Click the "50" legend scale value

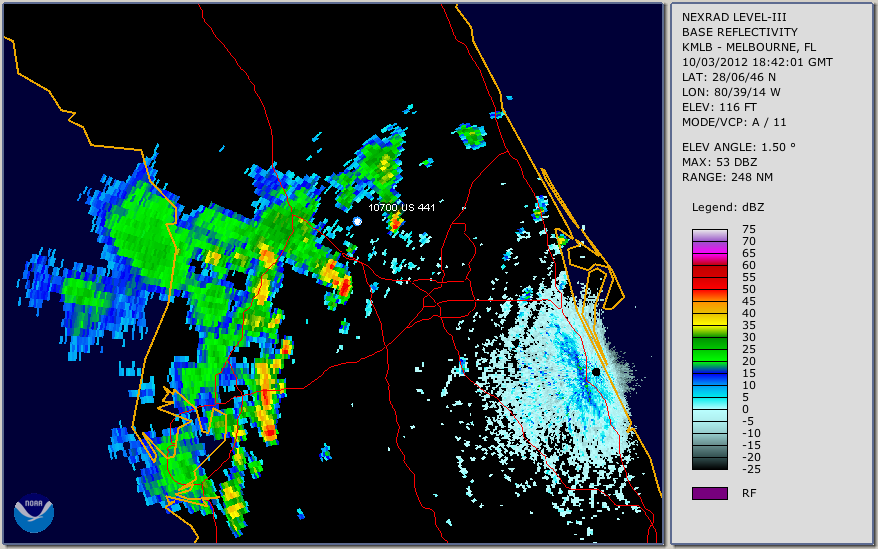tap(749, 290)
